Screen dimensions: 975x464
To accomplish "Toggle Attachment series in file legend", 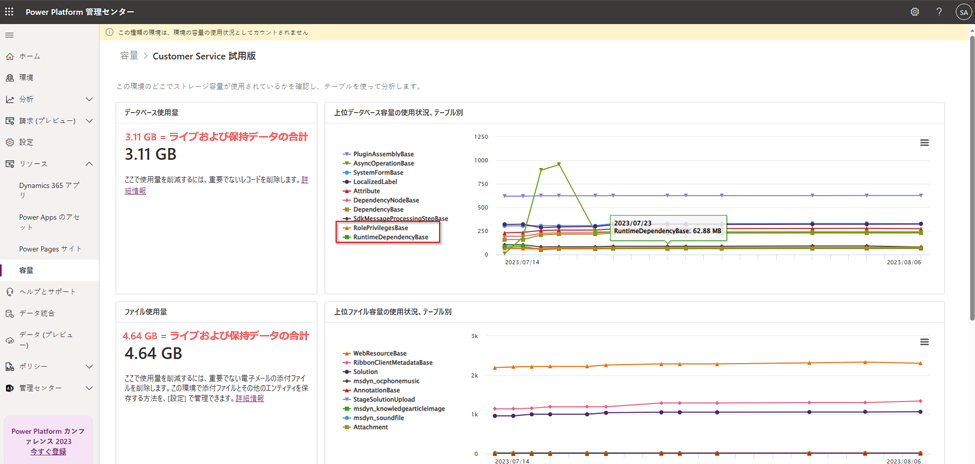I will (365, 427).
